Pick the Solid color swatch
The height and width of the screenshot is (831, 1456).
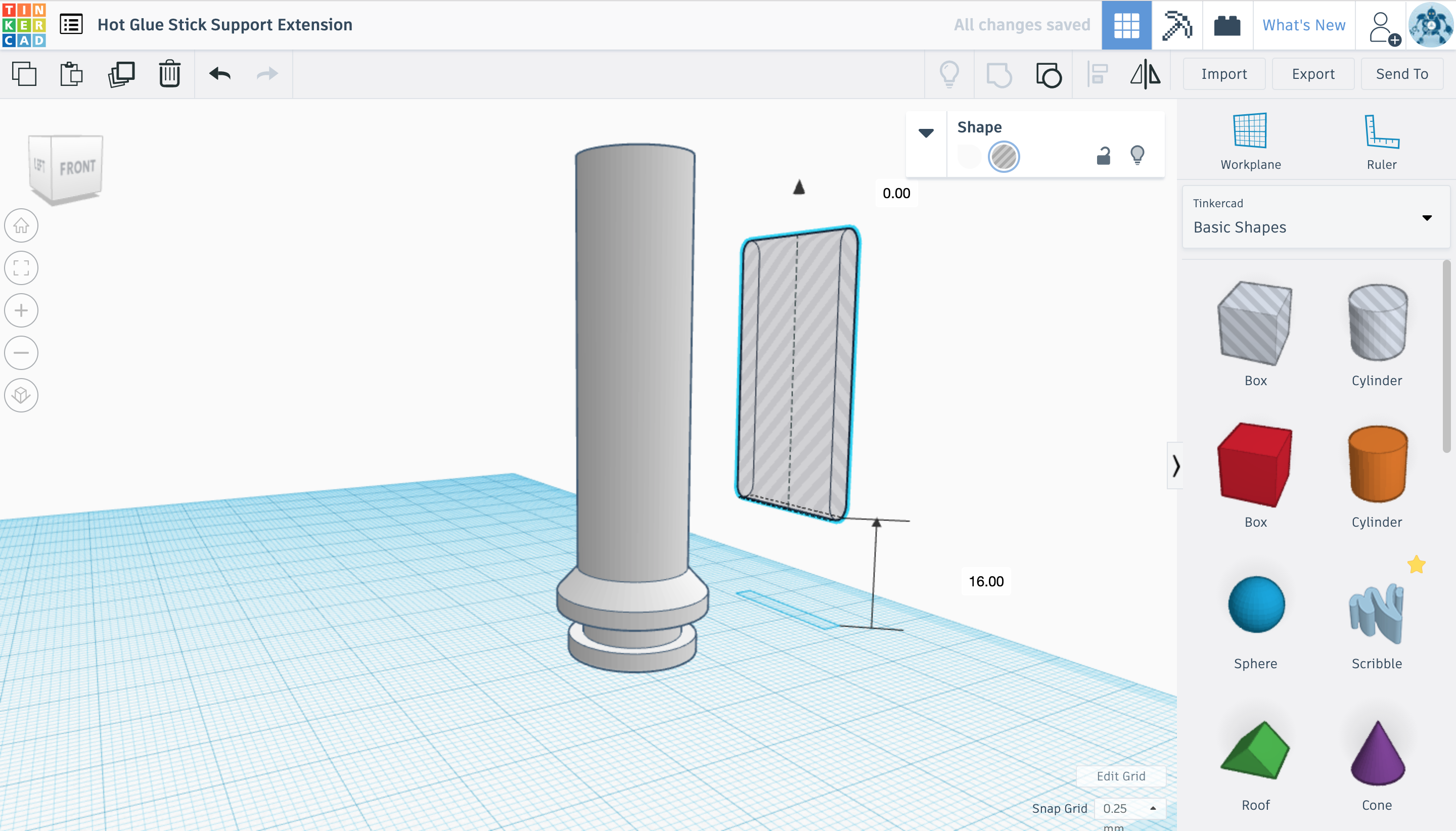(x=969, y=156)
